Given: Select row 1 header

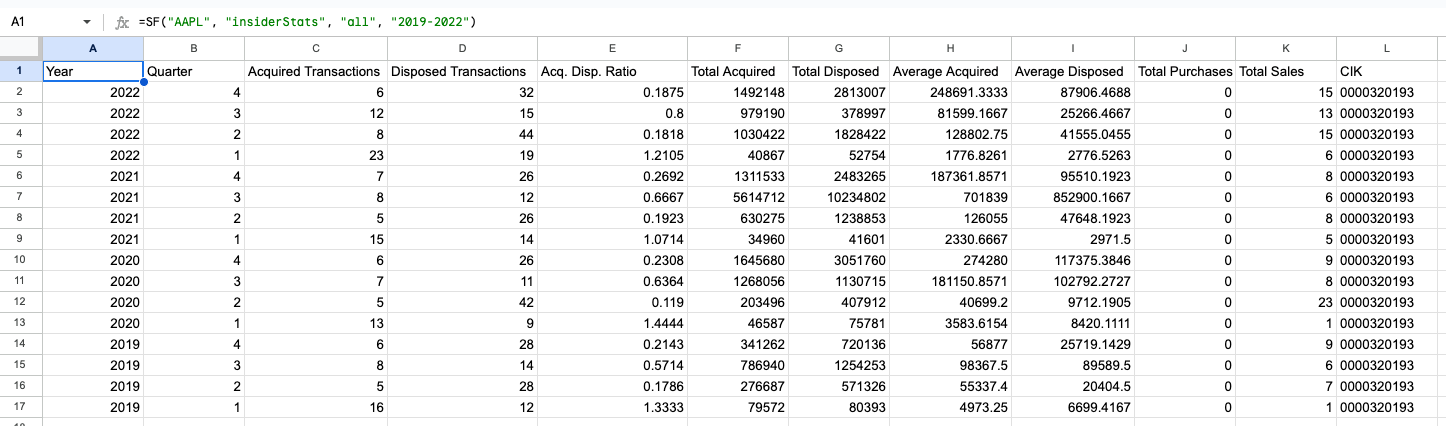Looking at the screenshot, I should (20, 71).
